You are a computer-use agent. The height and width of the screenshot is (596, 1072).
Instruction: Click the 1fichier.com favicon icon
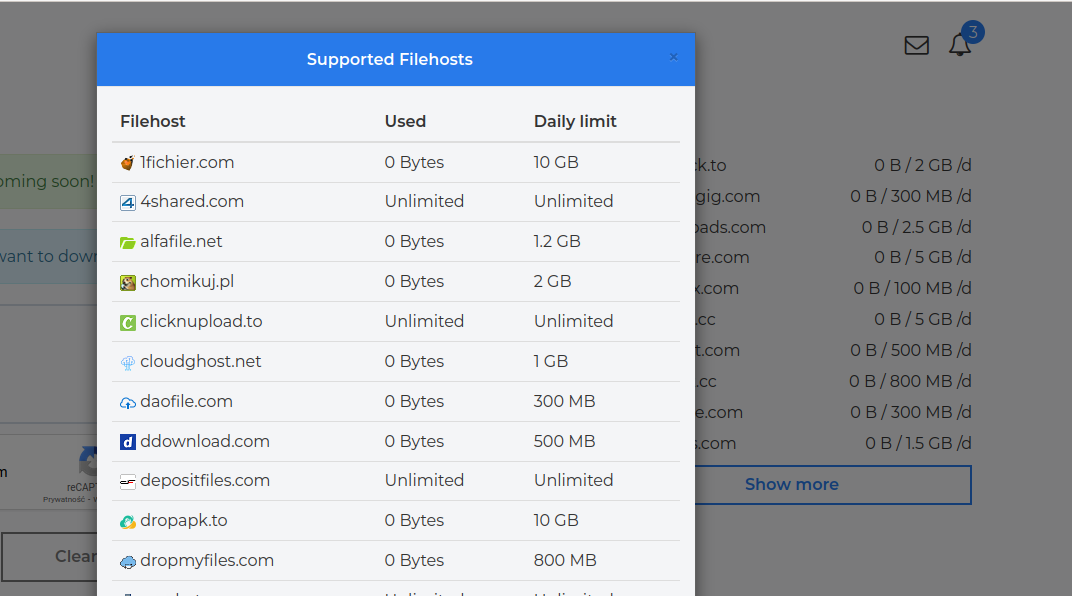[127, 163]
